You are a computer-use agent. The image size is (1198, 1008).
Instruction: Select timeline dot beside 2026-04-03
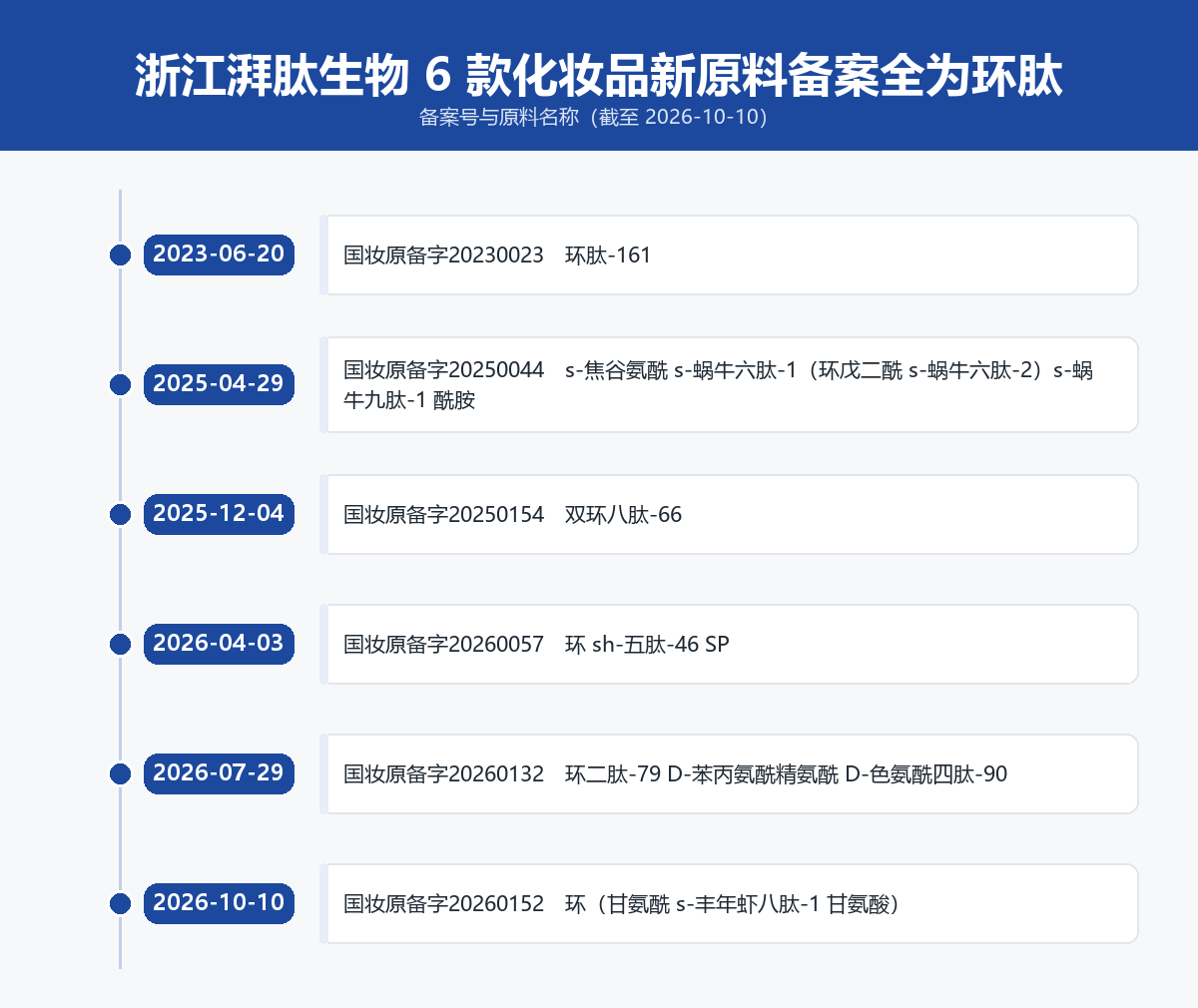click(120, 644)
